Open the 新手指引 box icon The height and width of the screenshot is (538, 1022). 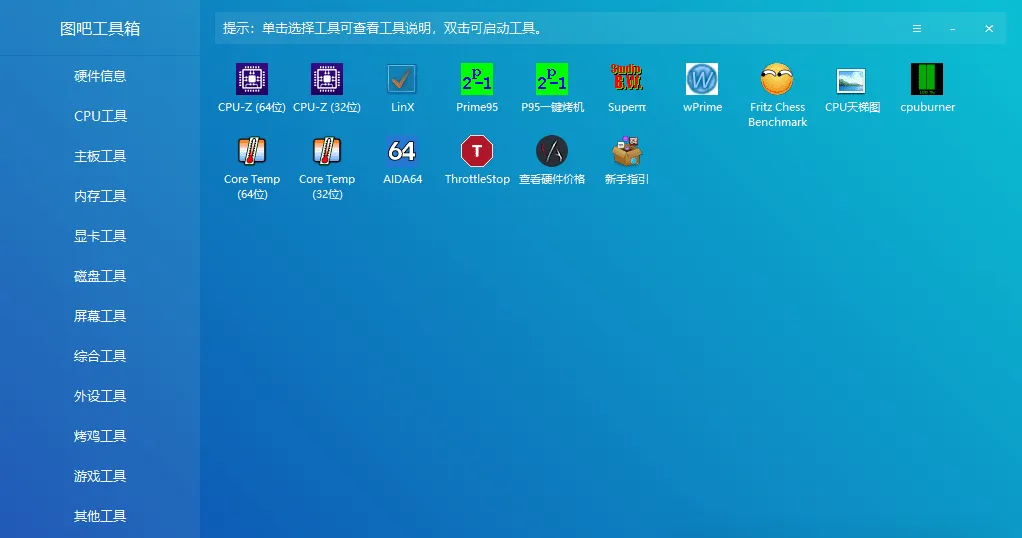[626, 151]
